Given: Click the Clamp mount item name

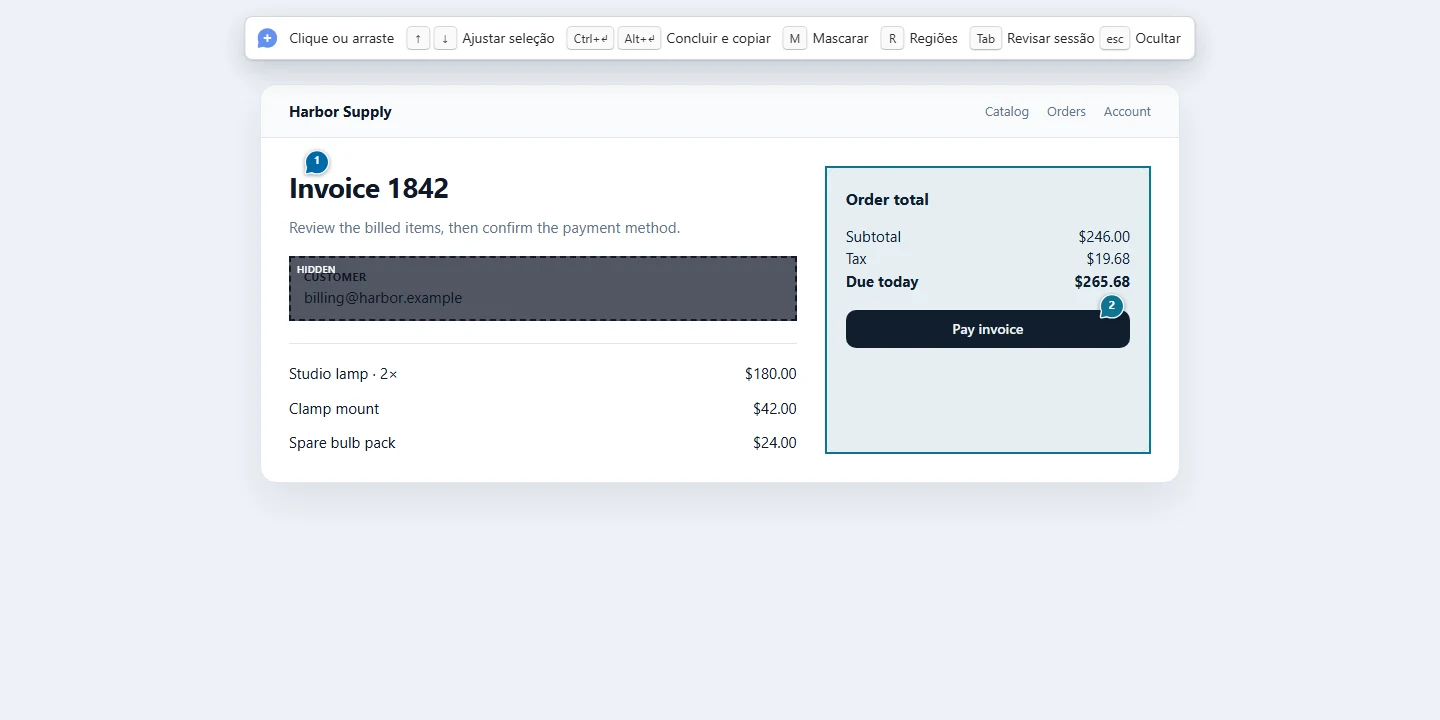Looking at the screenshot, I should point(334,409).
